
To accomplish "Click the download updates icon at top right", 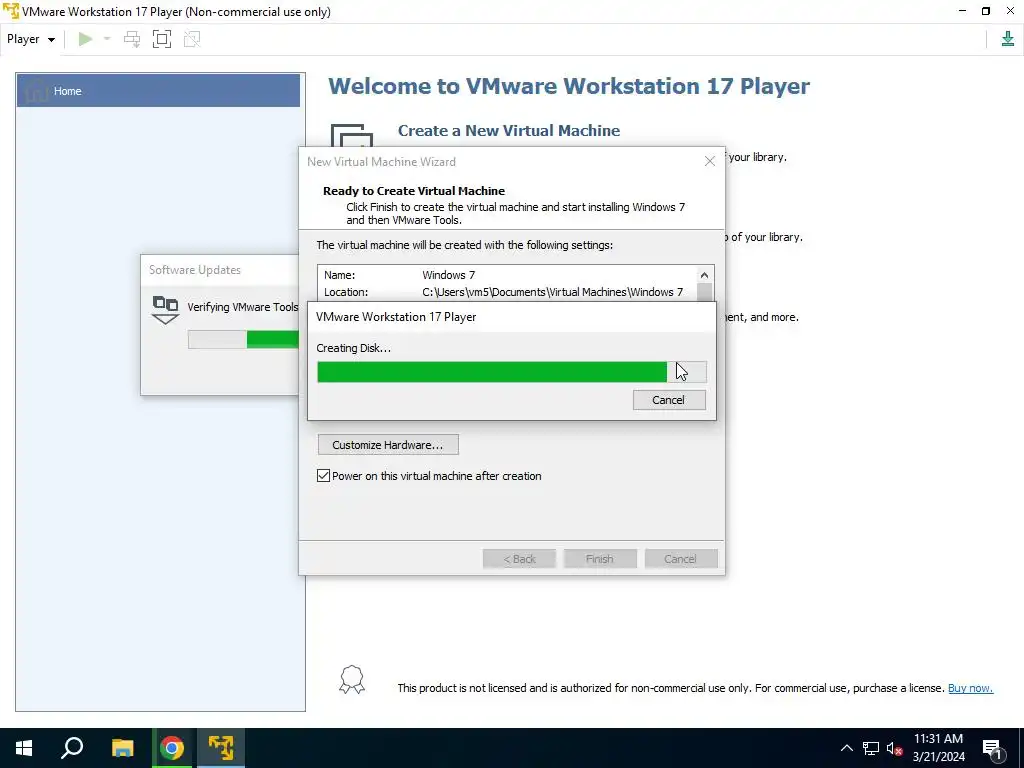I will click(x=1008, y=39).
